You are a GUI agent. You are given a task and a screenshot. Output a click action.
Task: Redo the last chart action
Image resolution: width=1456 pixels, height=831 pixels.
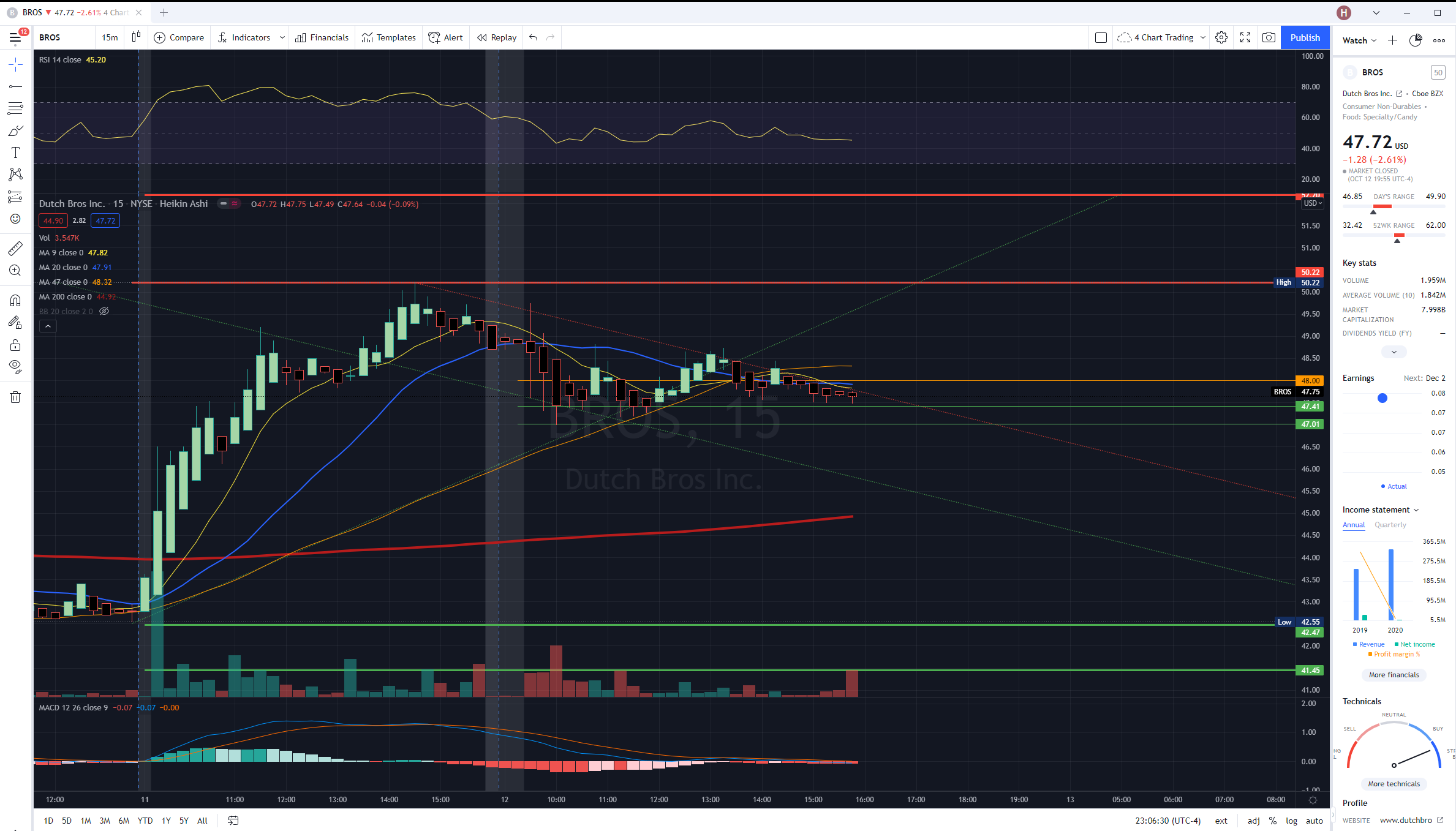(x=551, y=37)
